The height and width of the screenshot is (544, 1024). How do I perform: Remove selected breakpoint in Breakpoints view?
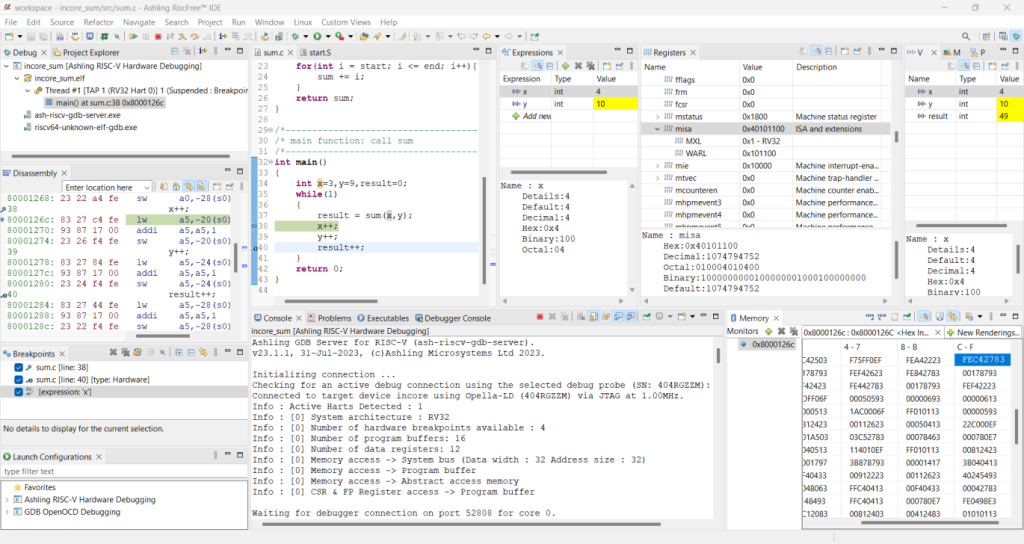pos(113,353)
